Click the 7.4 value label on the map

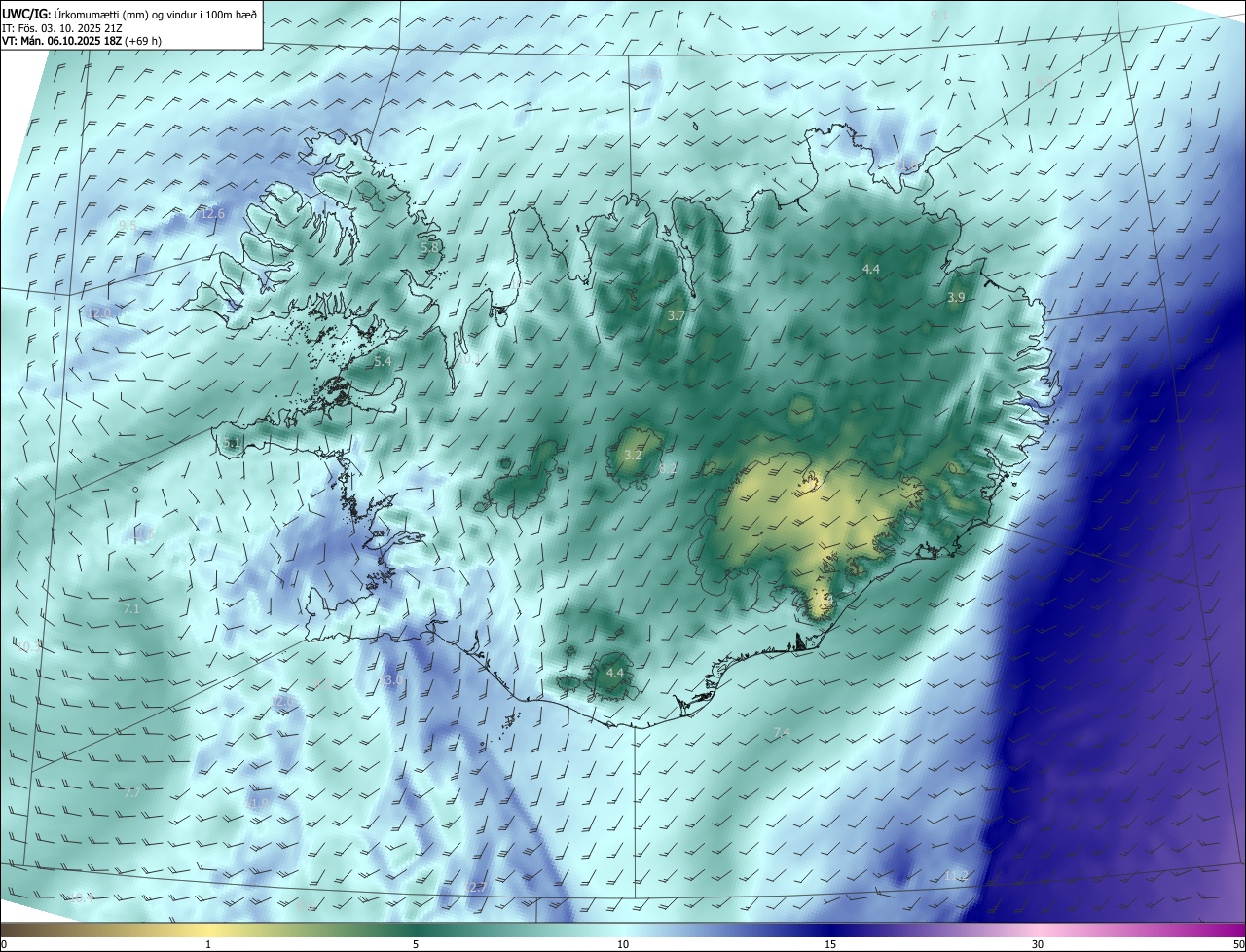pos(781,732)
